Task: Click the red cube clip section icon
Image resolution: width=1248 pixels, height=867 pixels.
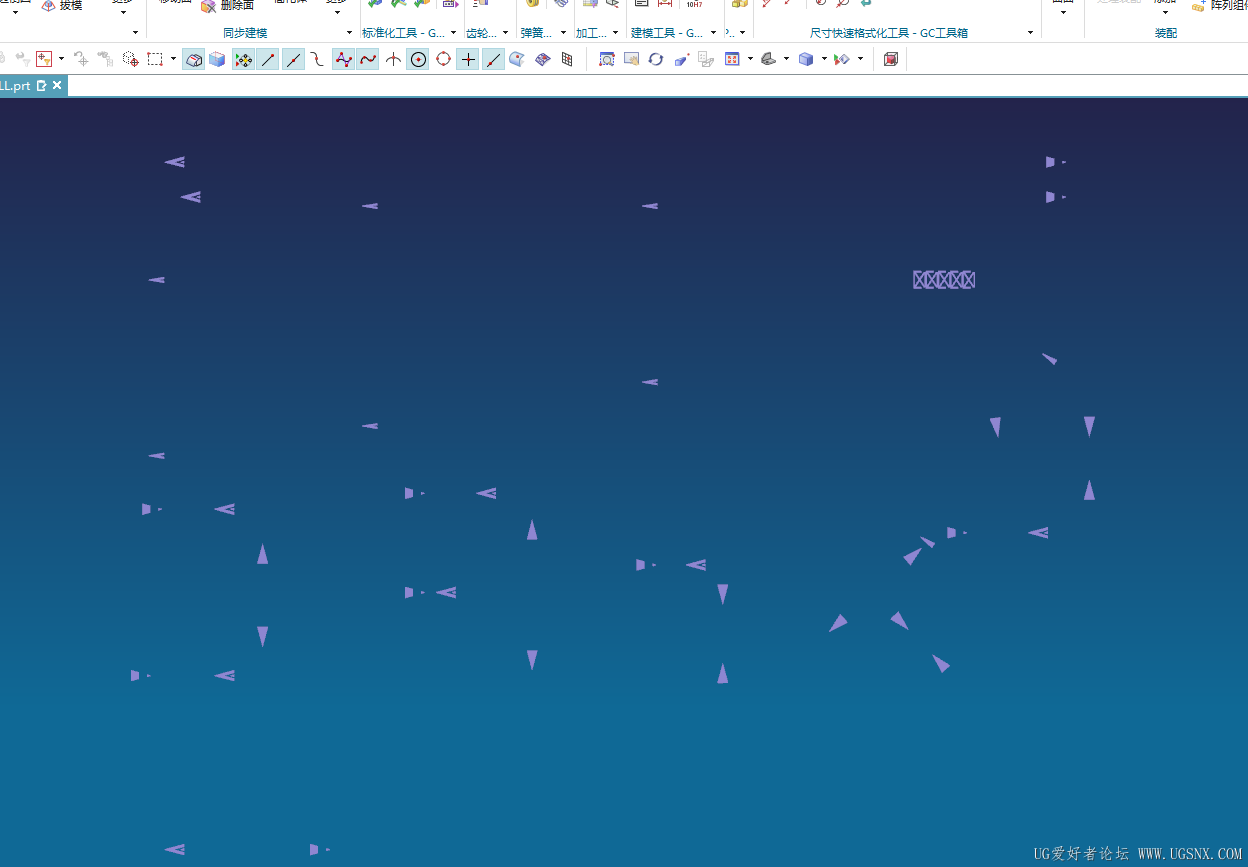Action: tap(891, 59)
